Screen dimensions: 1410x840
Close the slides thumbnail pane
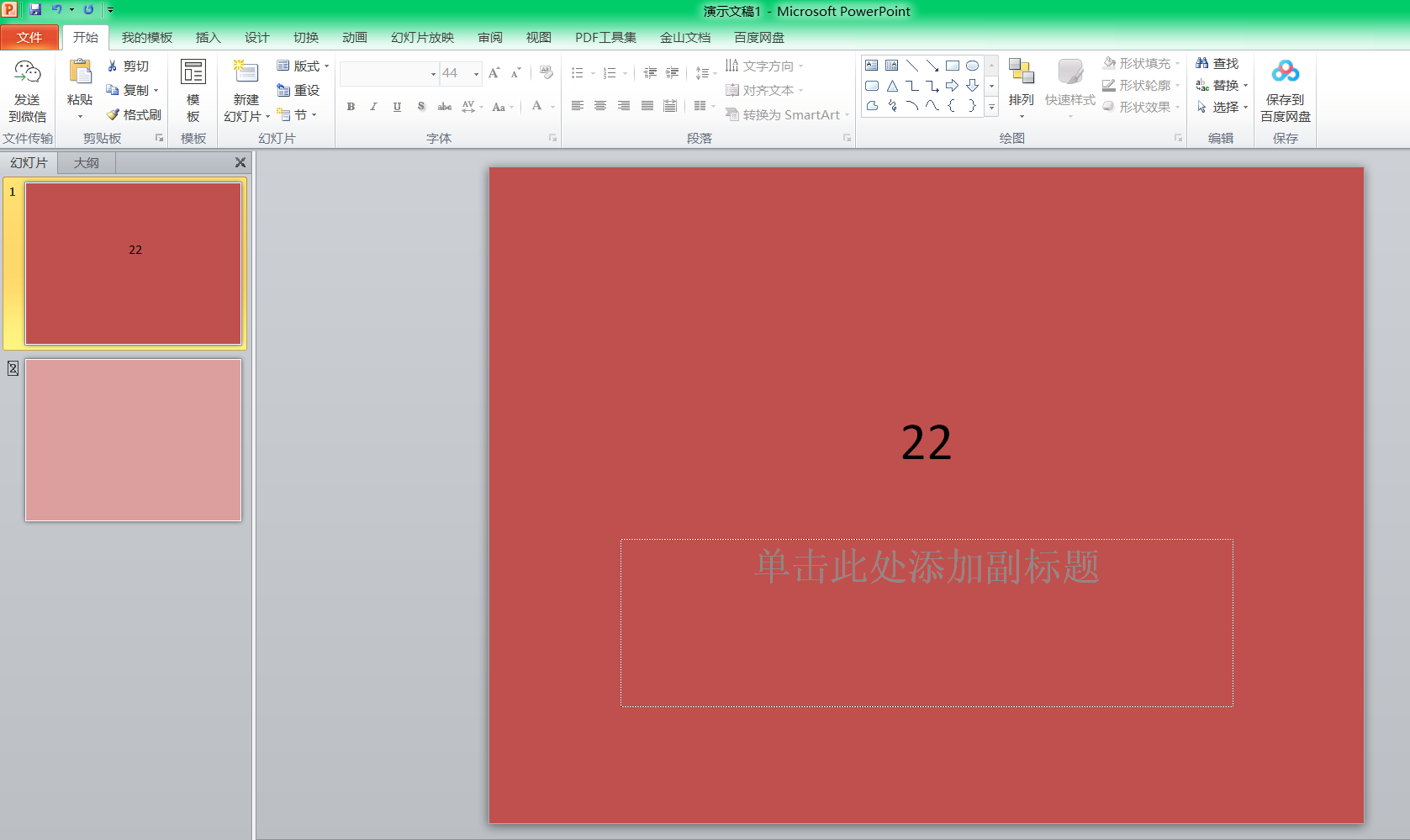(240, 162)
